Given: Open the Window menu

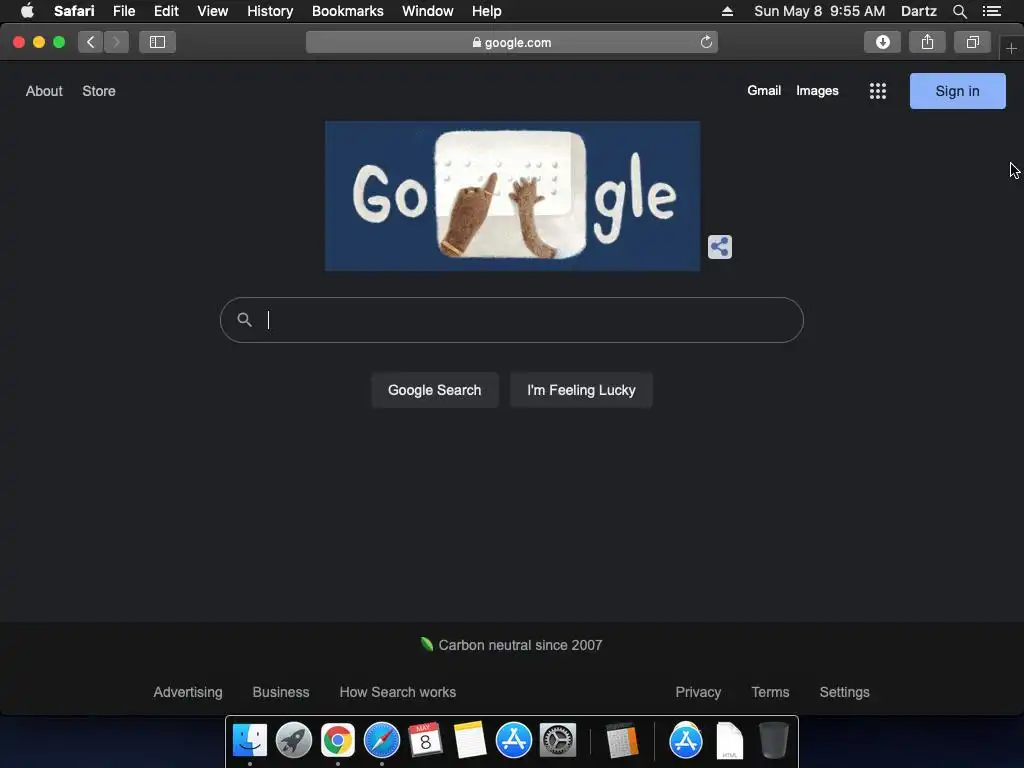Looking at the screenshot, I should tap(428, 11).
